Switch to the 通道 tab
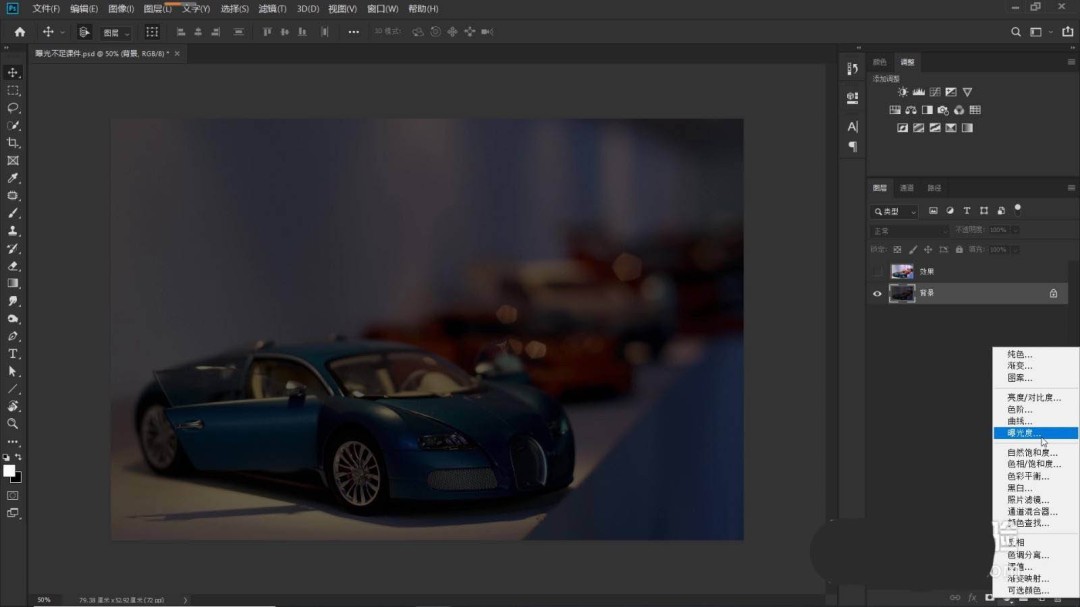The width and height of the screenshot is (1080, 607). pyautogui.click(x=906, y=188)
